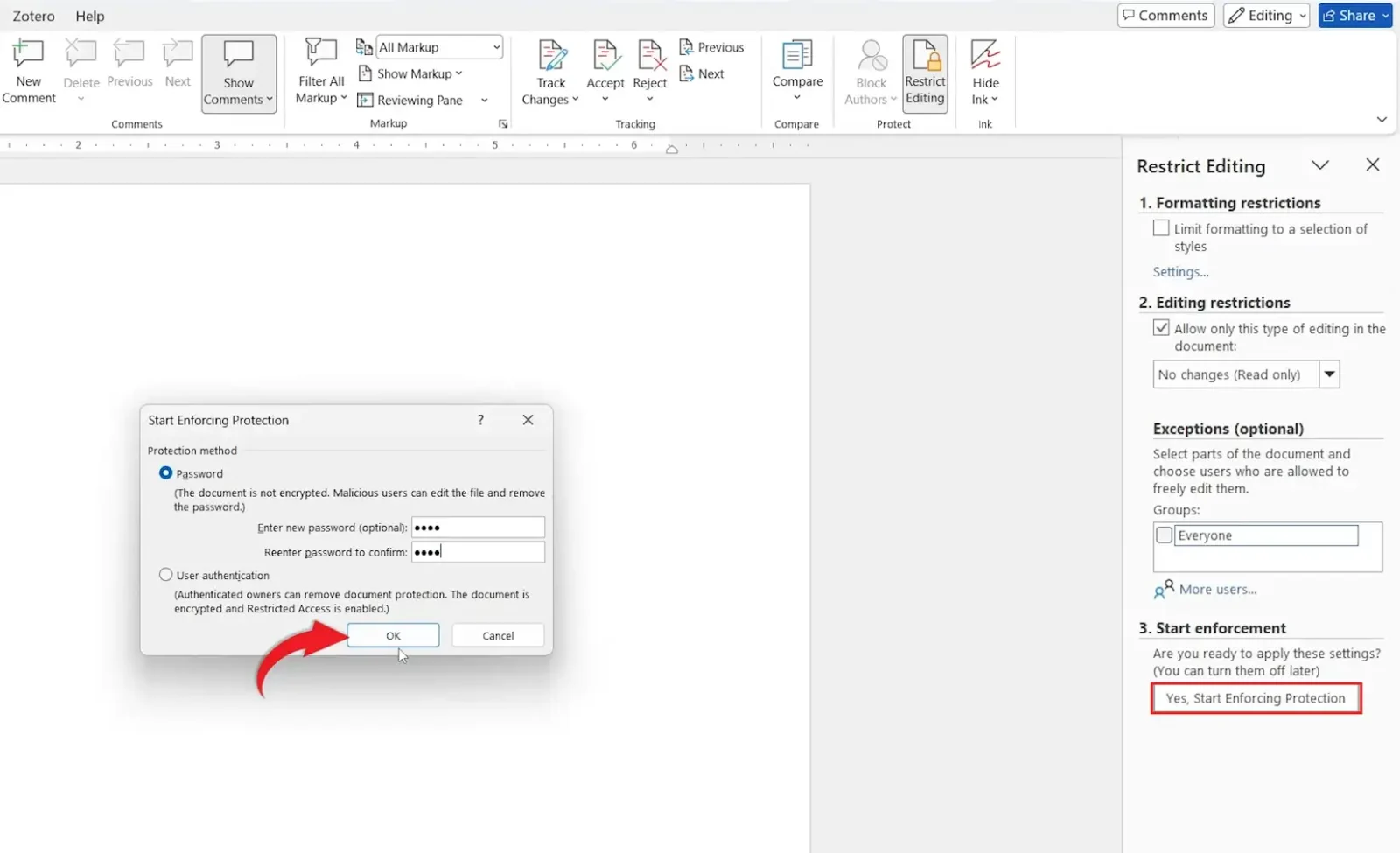Screen dimensions: 1400x853
Task: Click the Block Authors icon
Action: click(871, 55)
